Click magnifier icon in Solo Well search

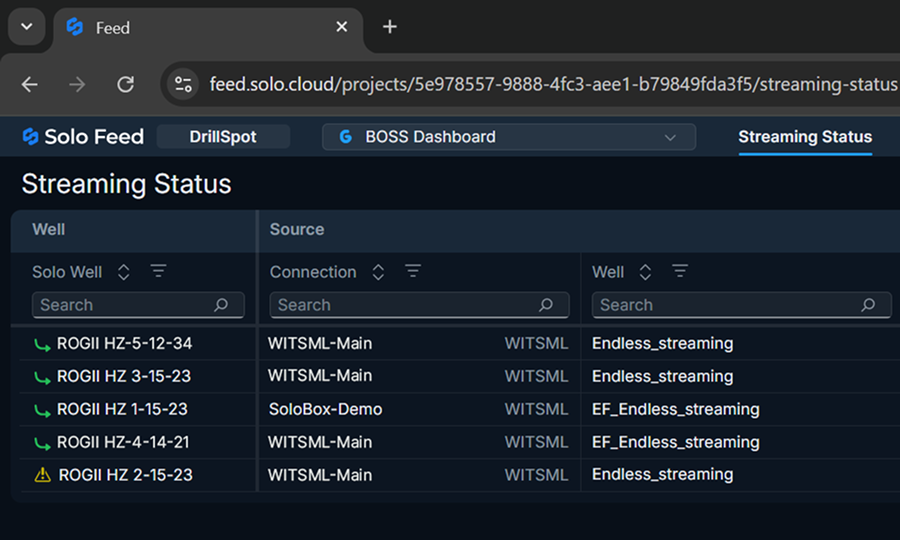click(x=221, y=305)
